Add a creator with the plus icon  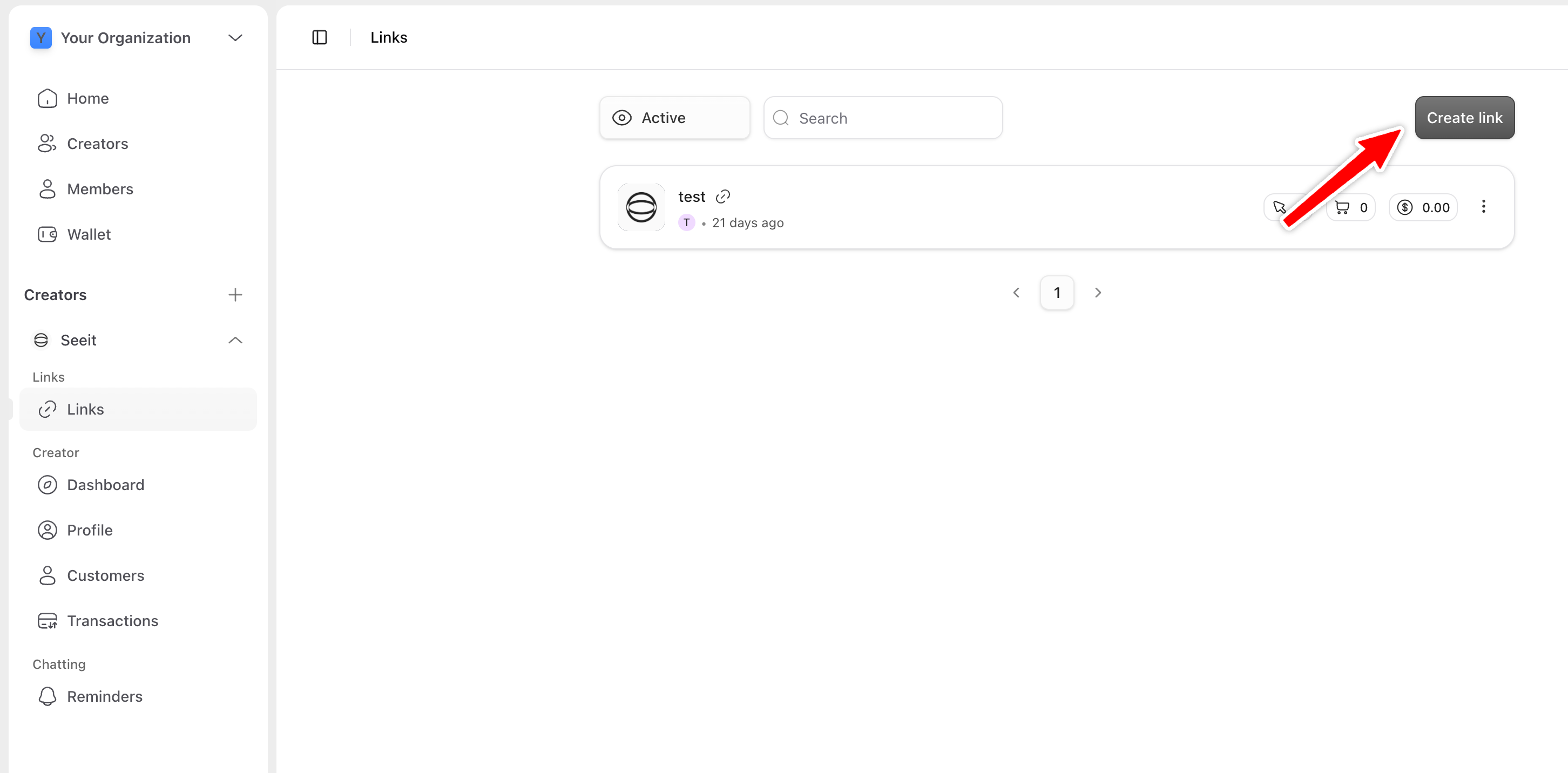pyautogui.click(x=235, y=295)
